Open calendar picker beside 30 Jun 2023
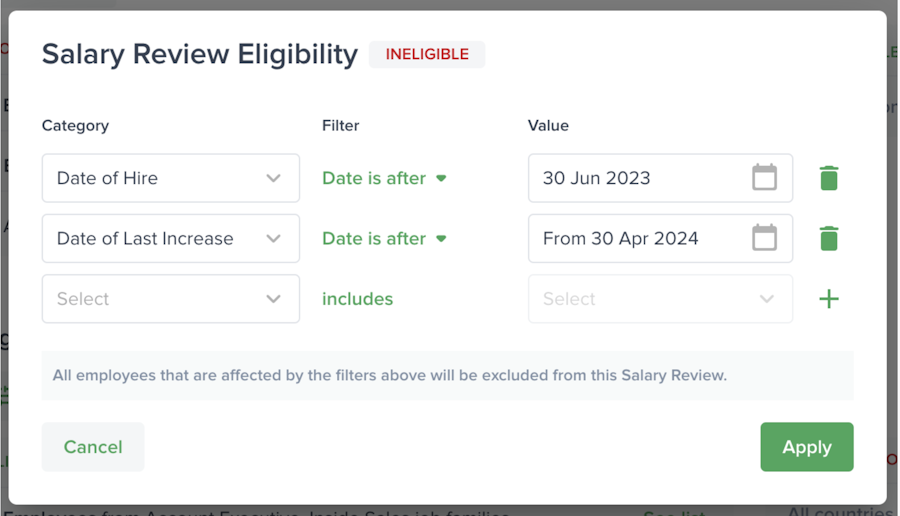 coord(764,178)
